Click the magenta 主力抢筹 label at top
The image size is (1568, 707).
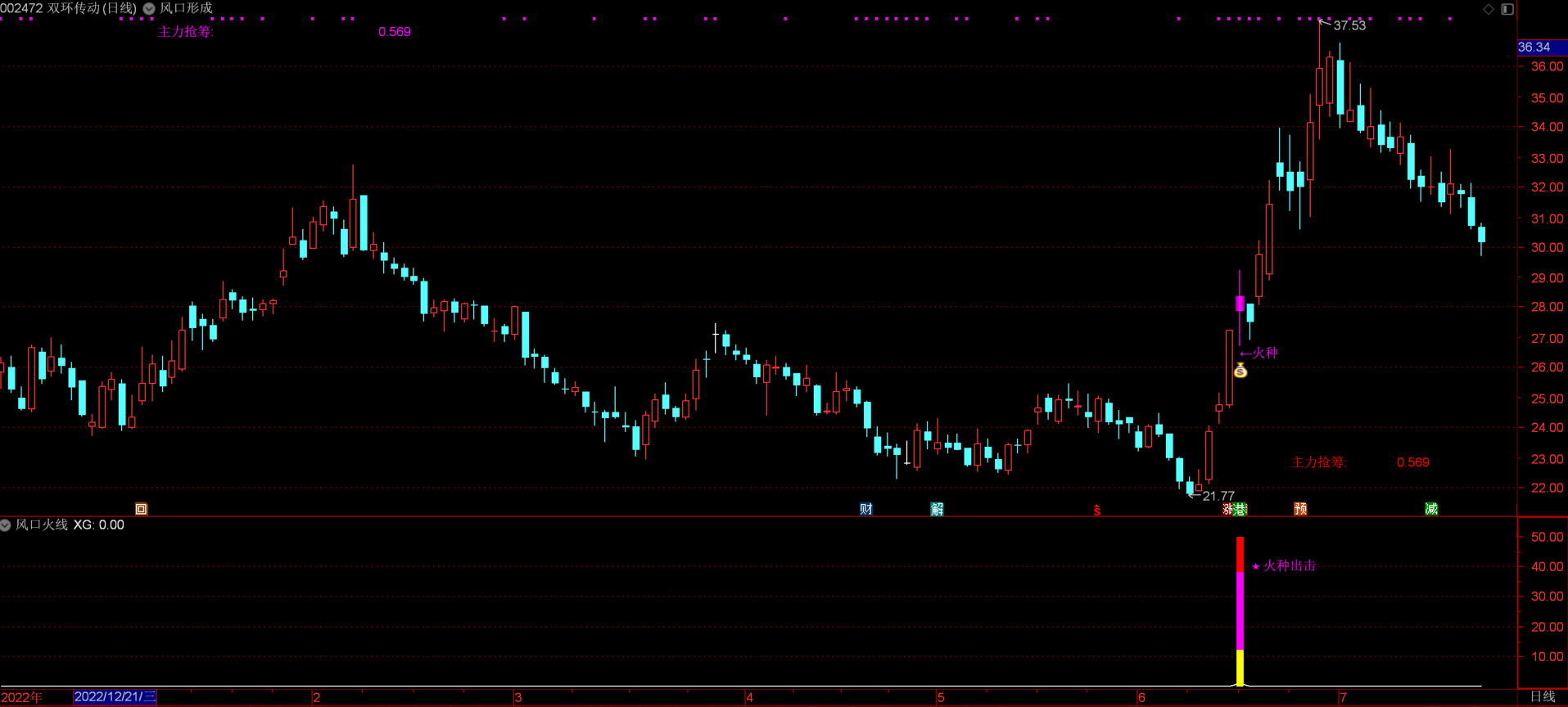185,32
